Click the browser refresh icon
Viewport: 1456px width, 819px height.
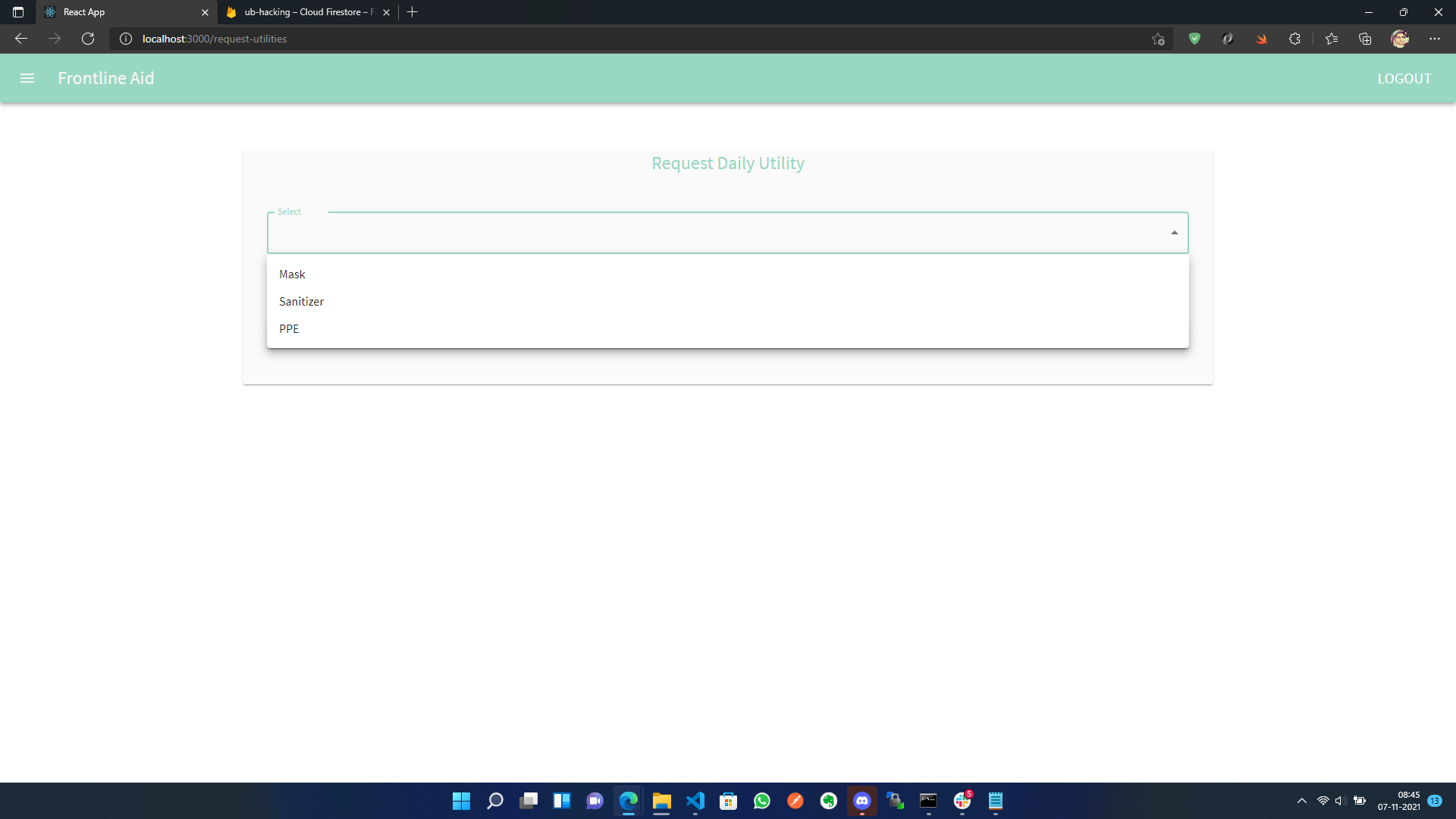(x=88, y=39)
